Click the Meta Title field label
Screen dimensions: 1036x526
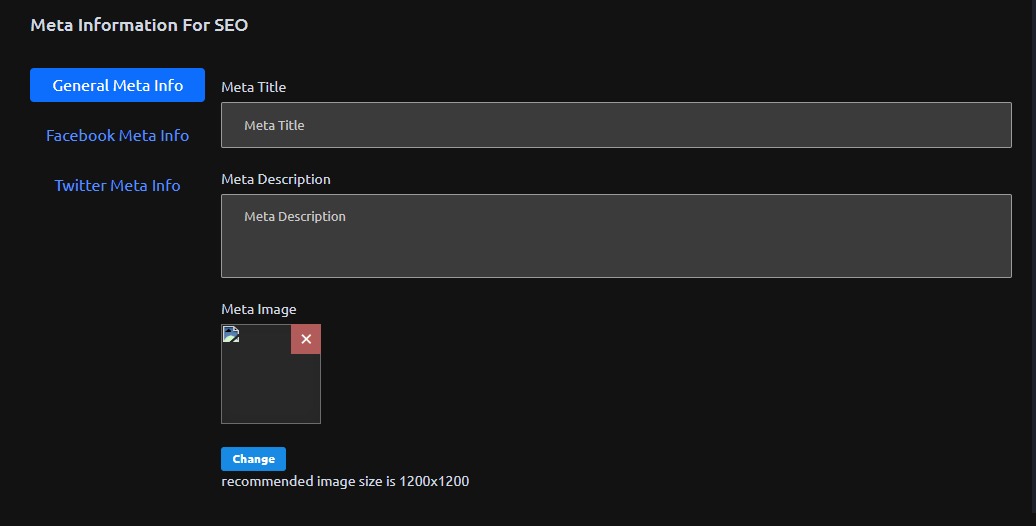pos(253,87)
